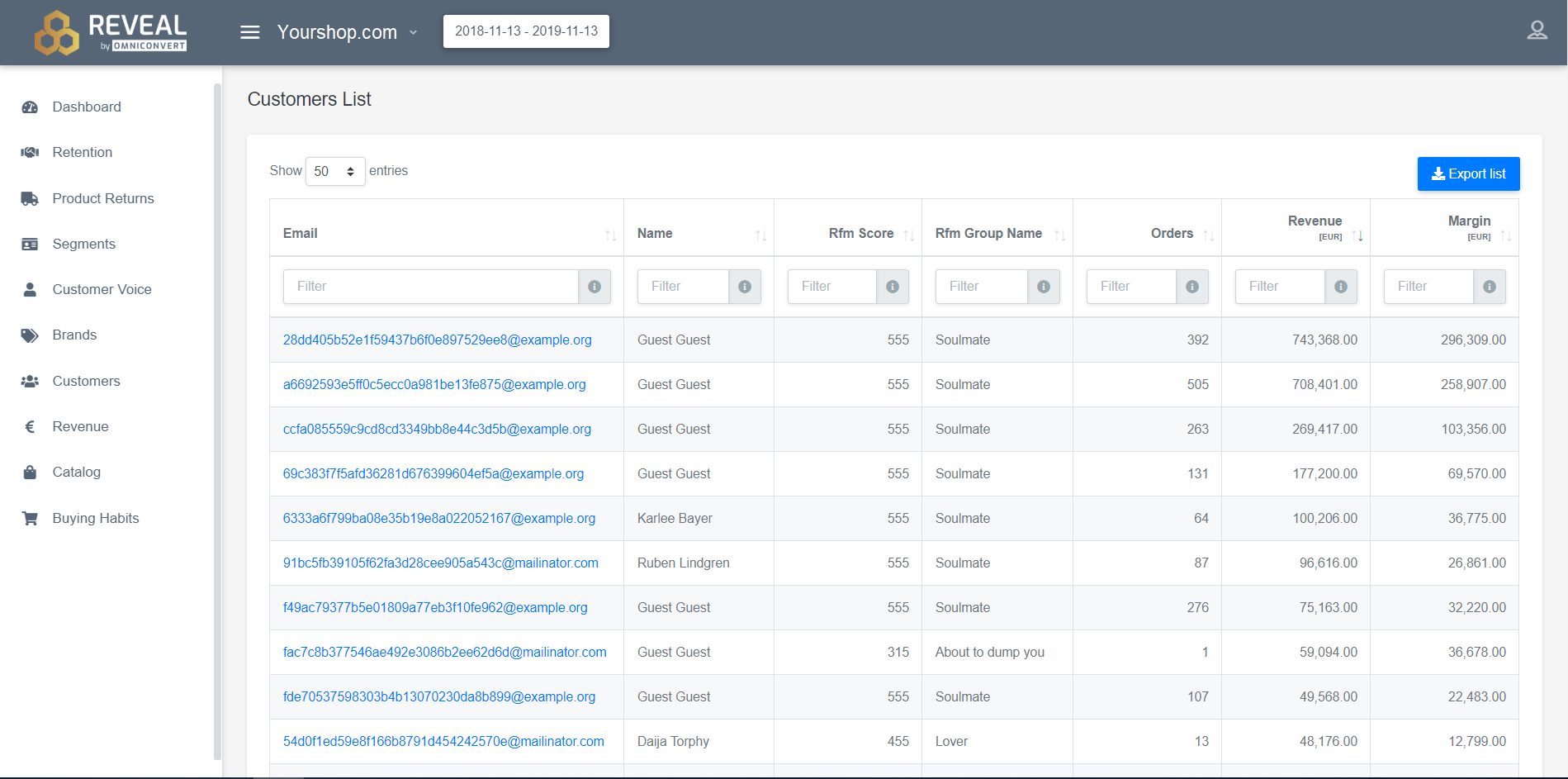Open customer a6692593e5ff0c5ecc0a981be13fe875@example.org
Screen dimensions: 1568x779
tap(434, 384)
